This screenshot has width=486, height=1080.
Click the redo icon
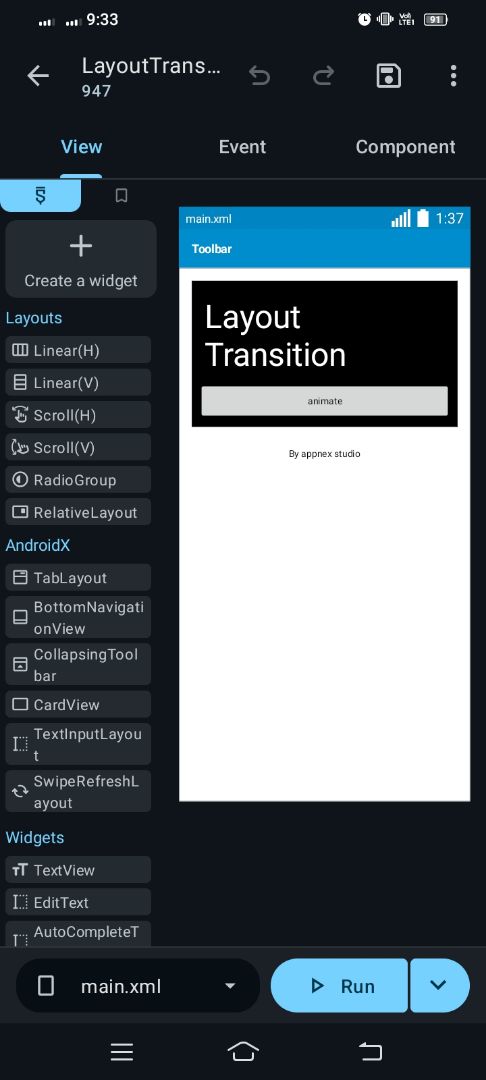pos(324,76)
